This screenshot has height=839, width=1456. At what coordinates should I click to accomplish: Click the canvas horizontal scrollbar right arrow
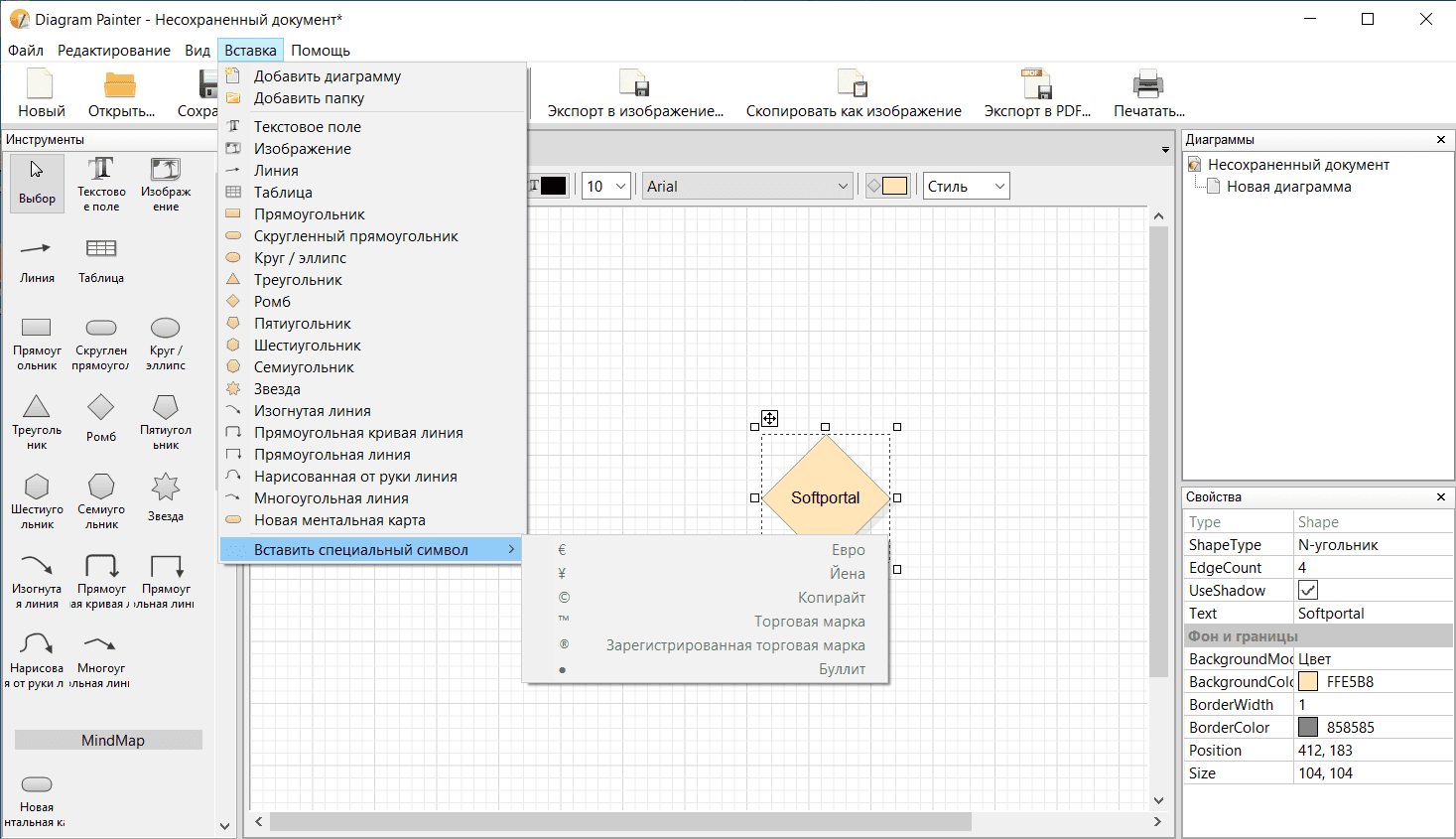click(x=1157, y=822)
